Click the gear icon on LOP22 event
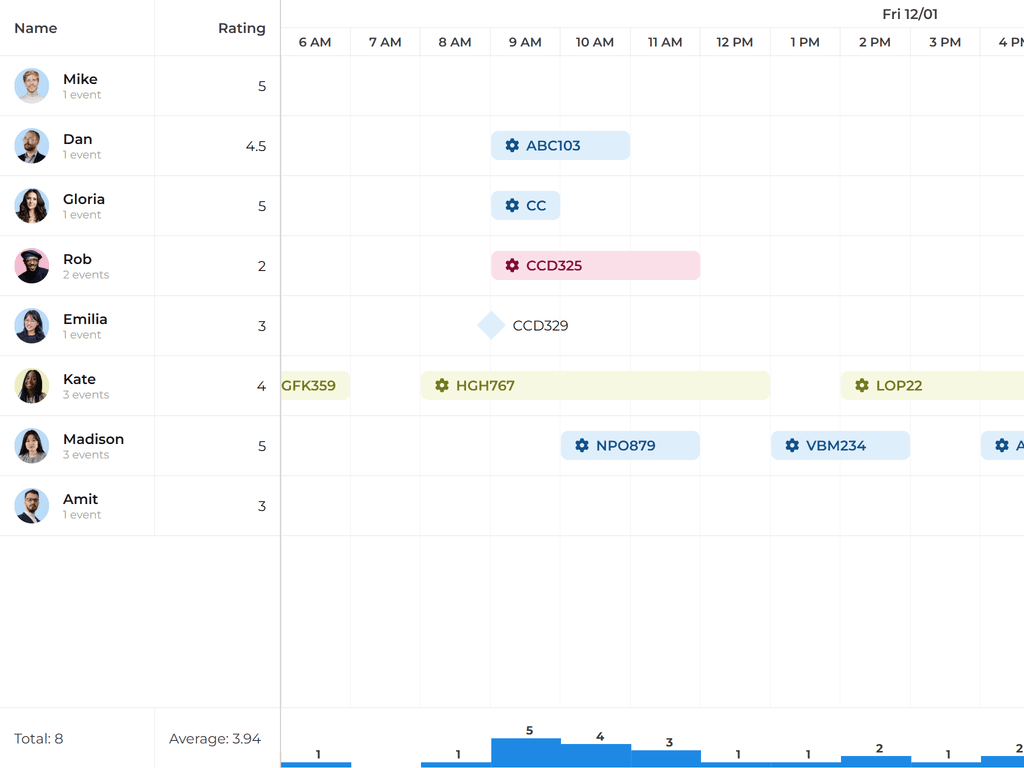 coord(862,386)
